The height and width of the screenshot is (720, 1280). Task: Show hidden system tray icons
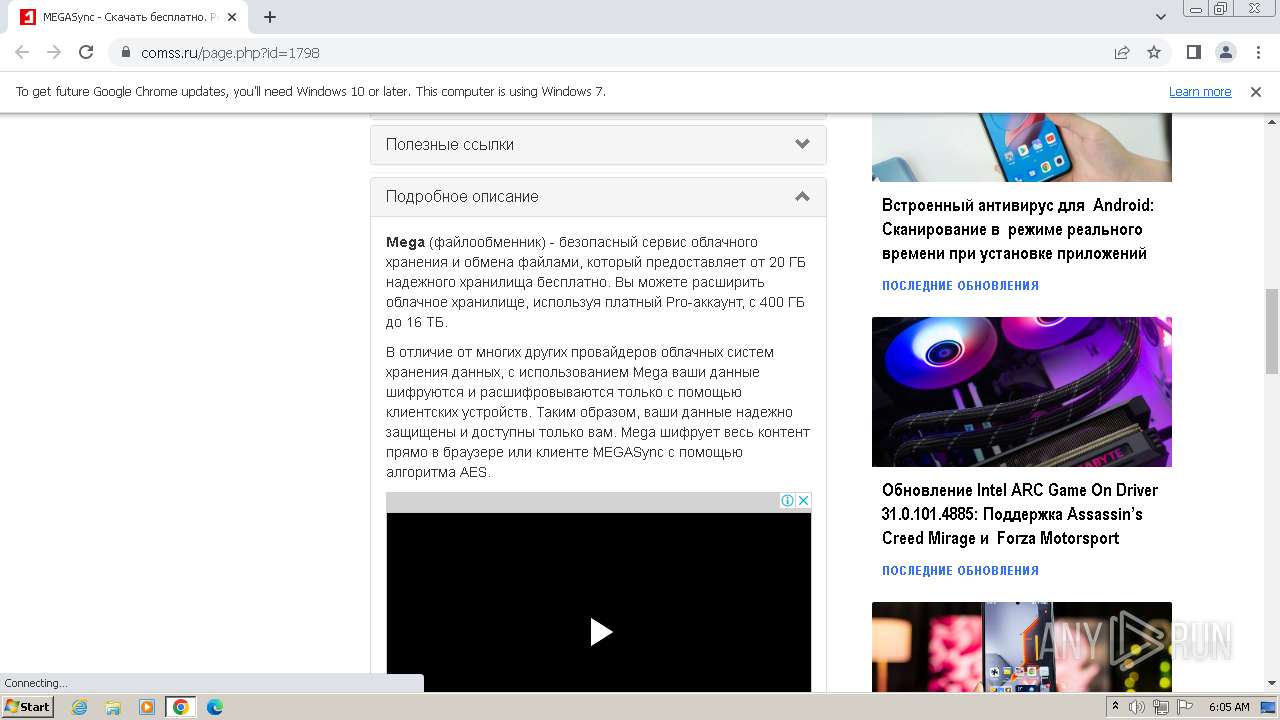pos(1115,707)
